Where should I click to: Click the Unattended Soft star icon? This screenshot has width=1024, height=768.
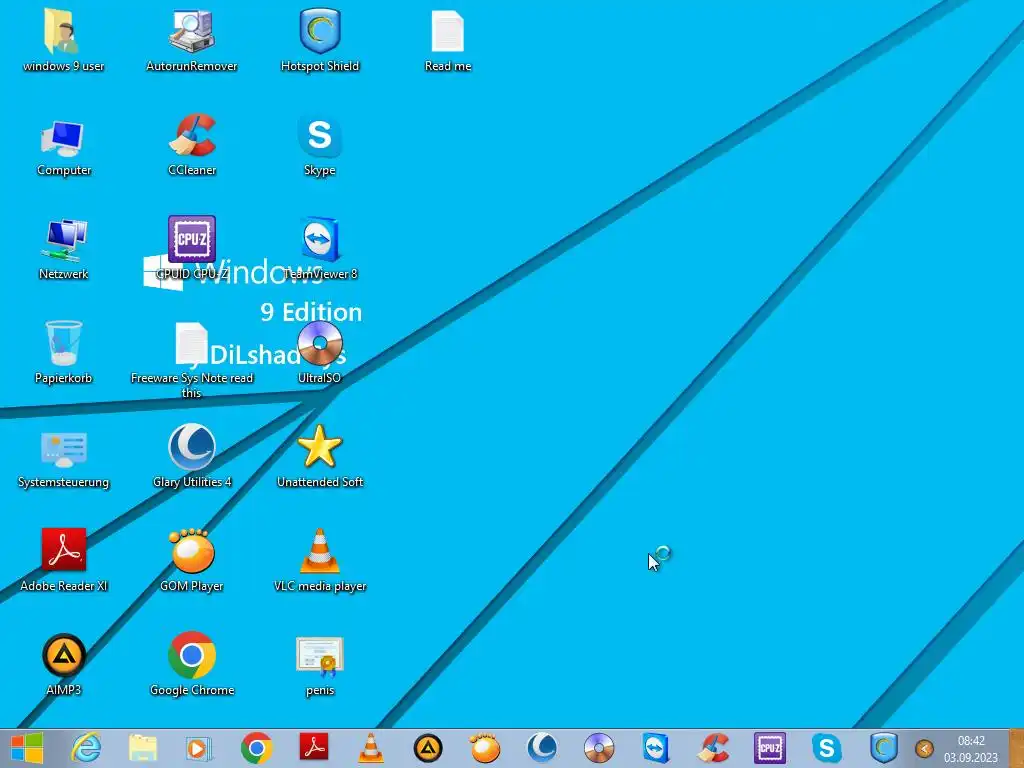click(x=319, y=456)
